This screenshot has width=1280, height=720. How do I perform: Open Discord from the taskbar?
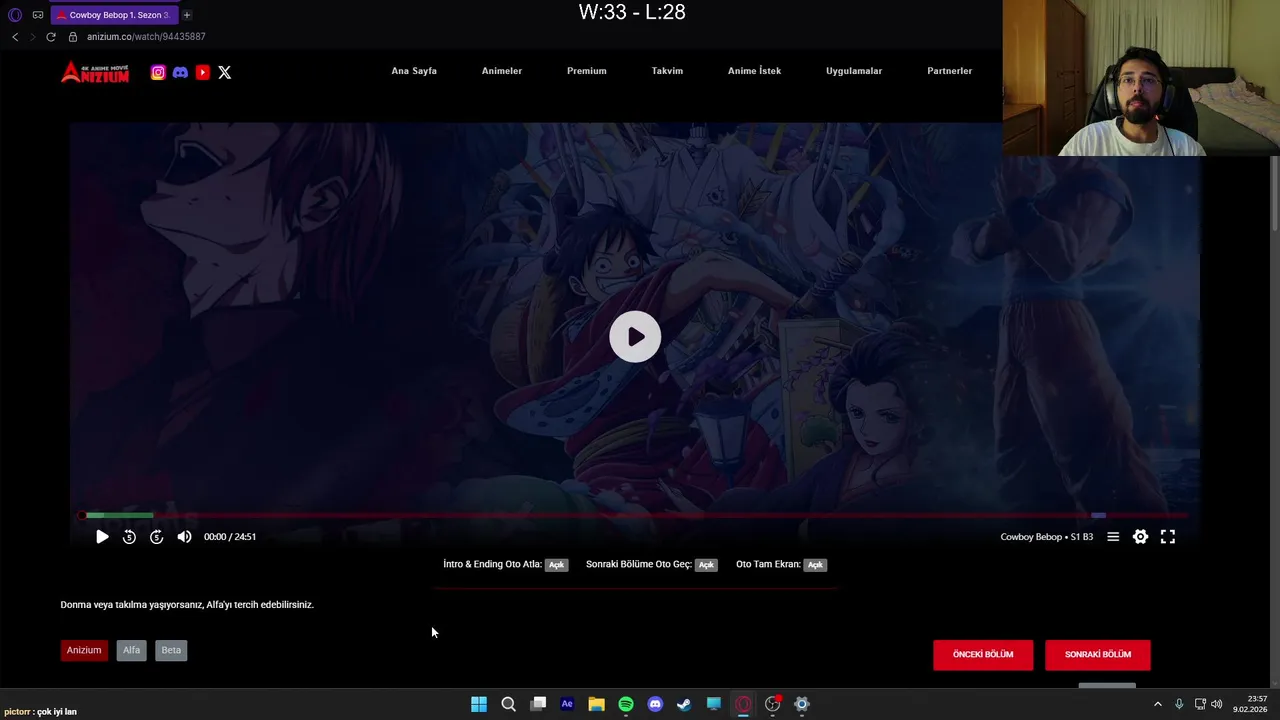click(655, 704)
